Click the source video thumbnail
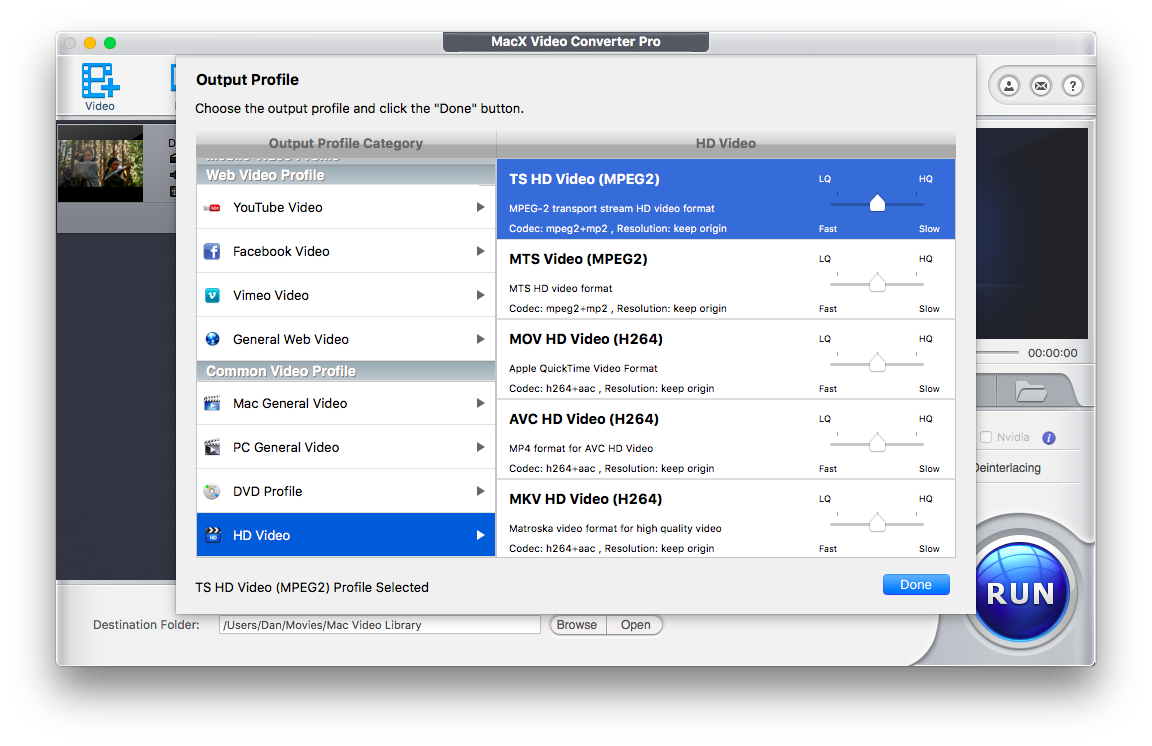The height and width of the screenshot is (746, 1152). (x=101, y=164)
